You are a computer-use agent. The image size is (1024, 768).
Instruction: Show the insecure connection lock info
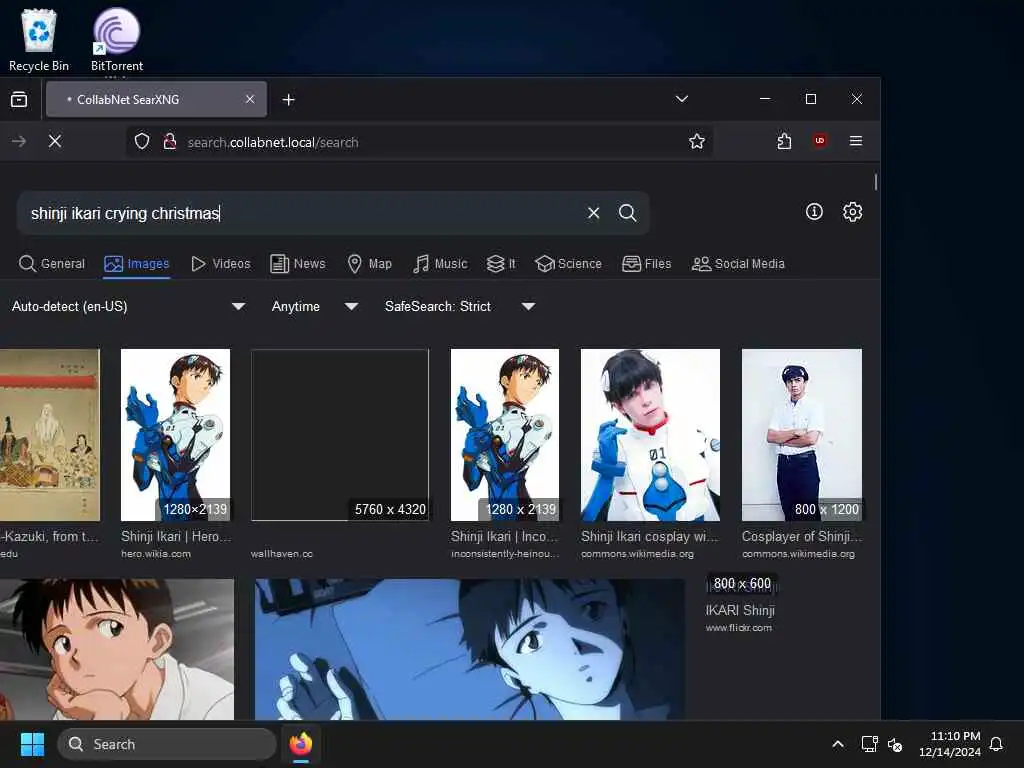(170, 141)
